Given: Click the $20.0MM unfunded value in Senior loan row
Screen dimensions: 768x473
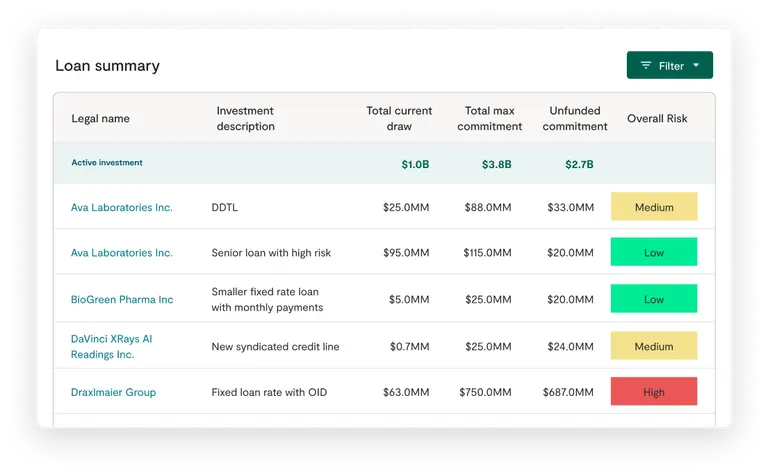Looking at the screenshot, I should pos(571,253).
